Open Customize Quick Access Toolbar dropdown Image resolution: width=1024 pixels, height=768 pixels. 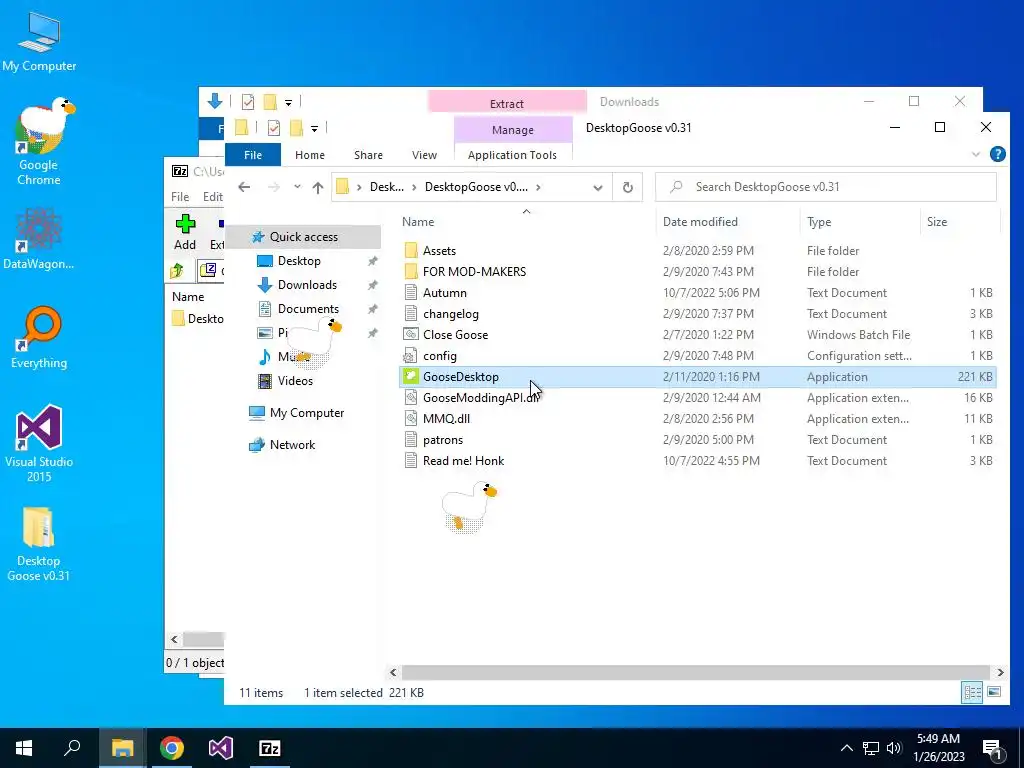point(314,129)
